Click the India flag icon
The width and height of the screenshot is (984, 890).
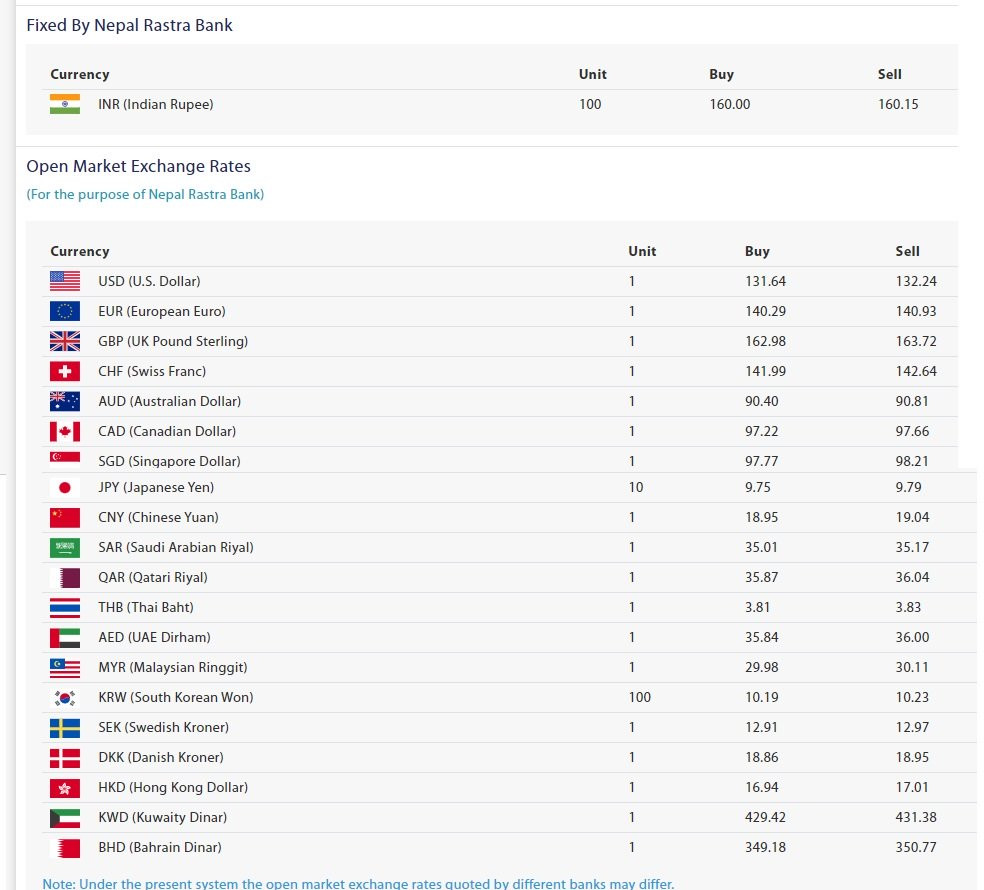click(65, 104)
